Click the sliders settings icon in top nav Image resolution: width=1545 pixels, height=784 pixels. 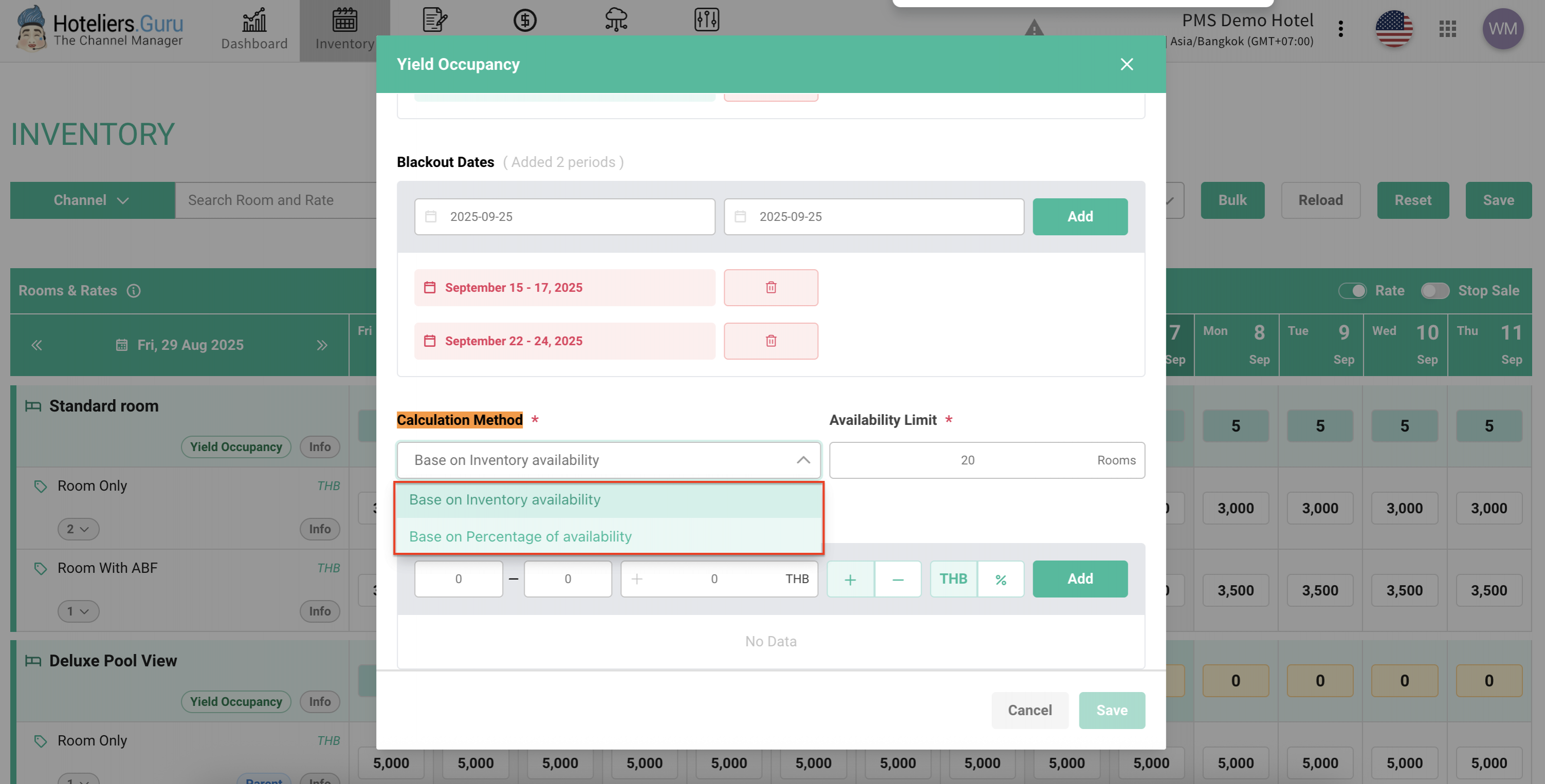[707, 21]
